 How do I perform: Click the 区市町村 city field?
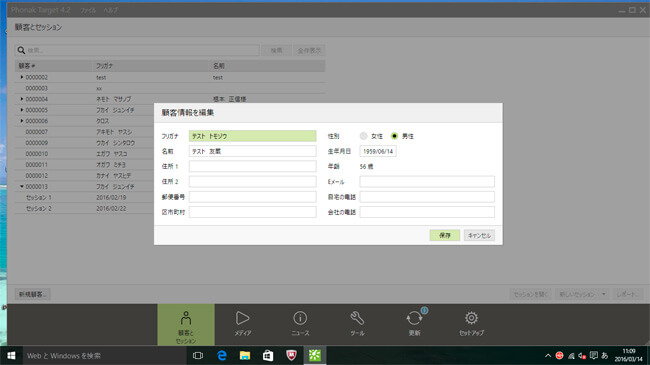coord(252,212)
